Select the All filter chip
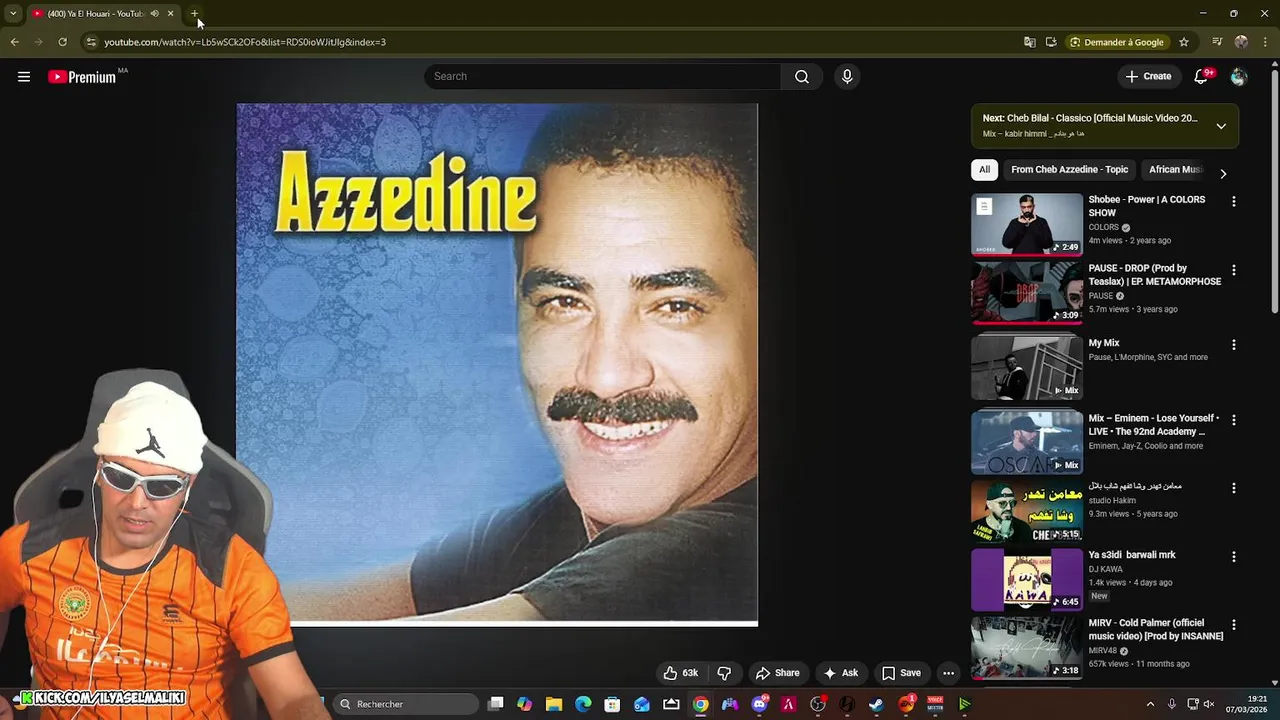The height and width of the screenshot is (720, 1280). 984,170
